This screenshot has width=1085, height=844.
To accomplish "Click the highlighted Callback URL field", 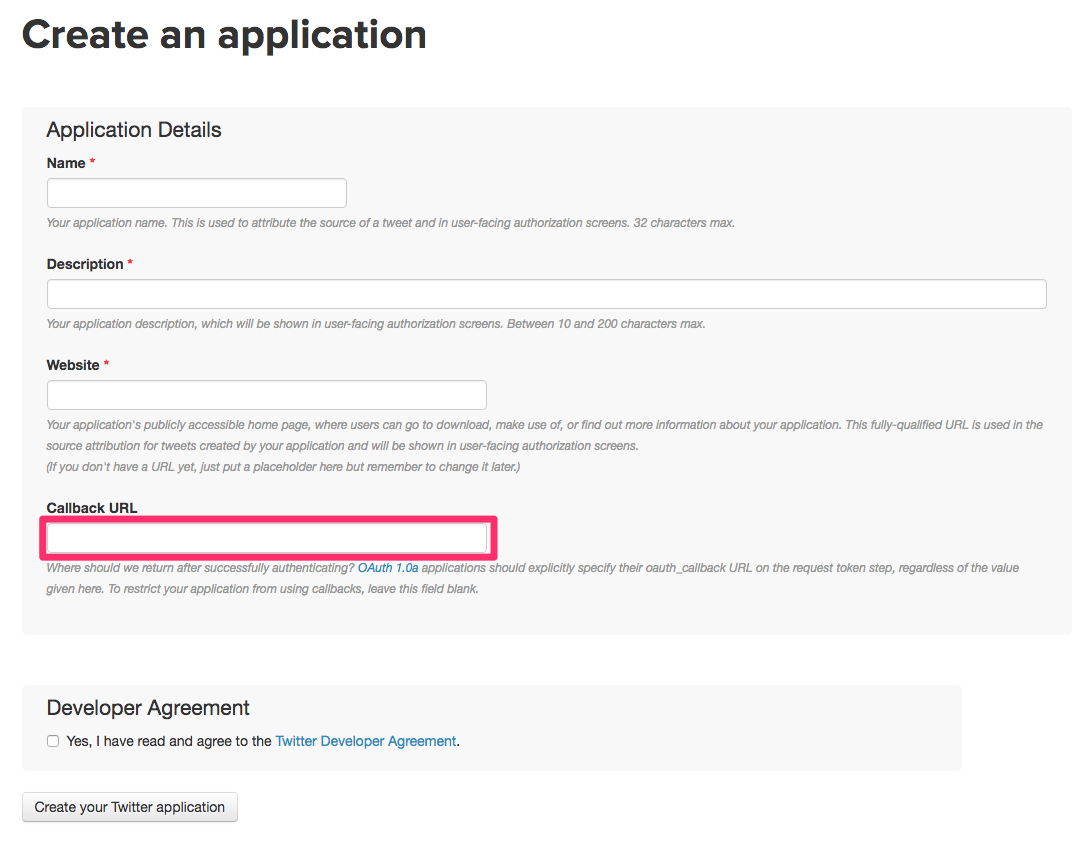I will click(x=267, y=538).
